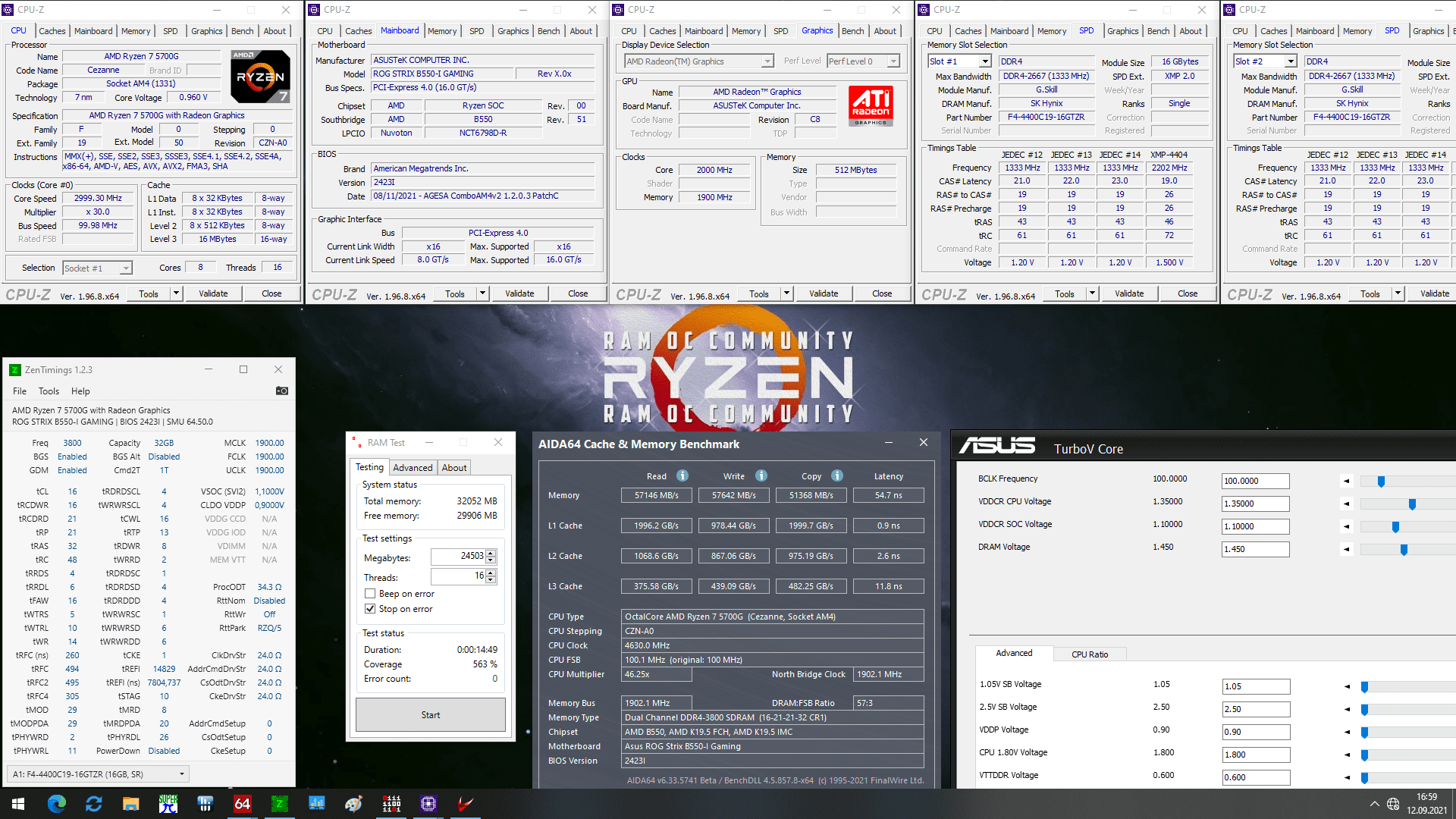
Task: Click the Read info icon in AIDA64
Action: [682, 475]
